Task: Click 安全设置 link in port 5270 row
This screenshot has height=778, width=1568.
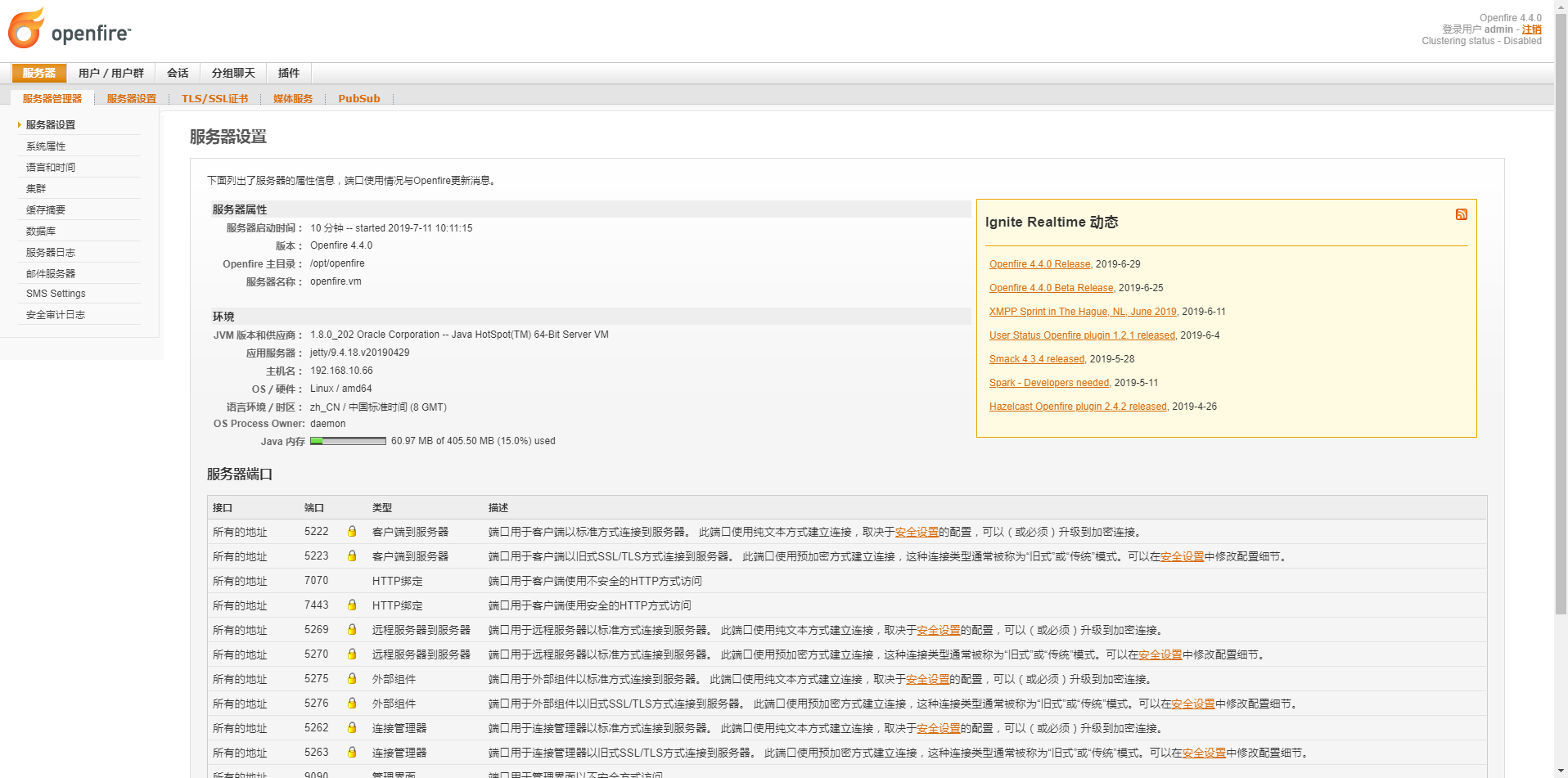Action: (1160, 654)
